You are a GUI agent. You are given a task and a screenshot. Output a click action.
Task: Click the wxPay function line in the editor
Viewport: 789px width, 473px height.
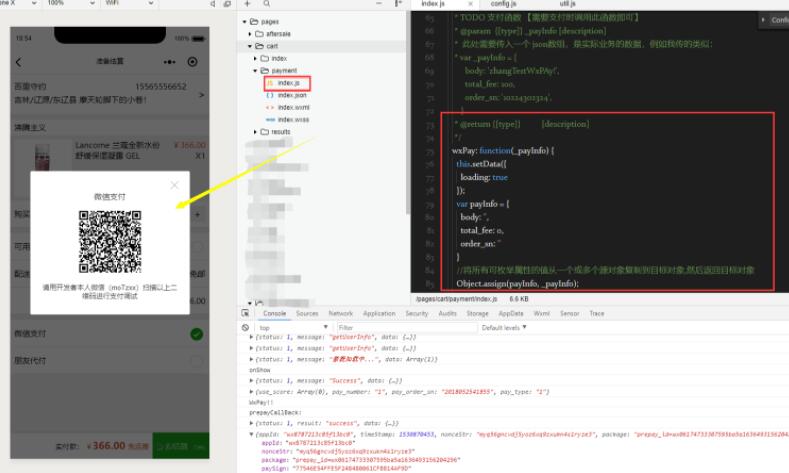click(x=503, y=150)
